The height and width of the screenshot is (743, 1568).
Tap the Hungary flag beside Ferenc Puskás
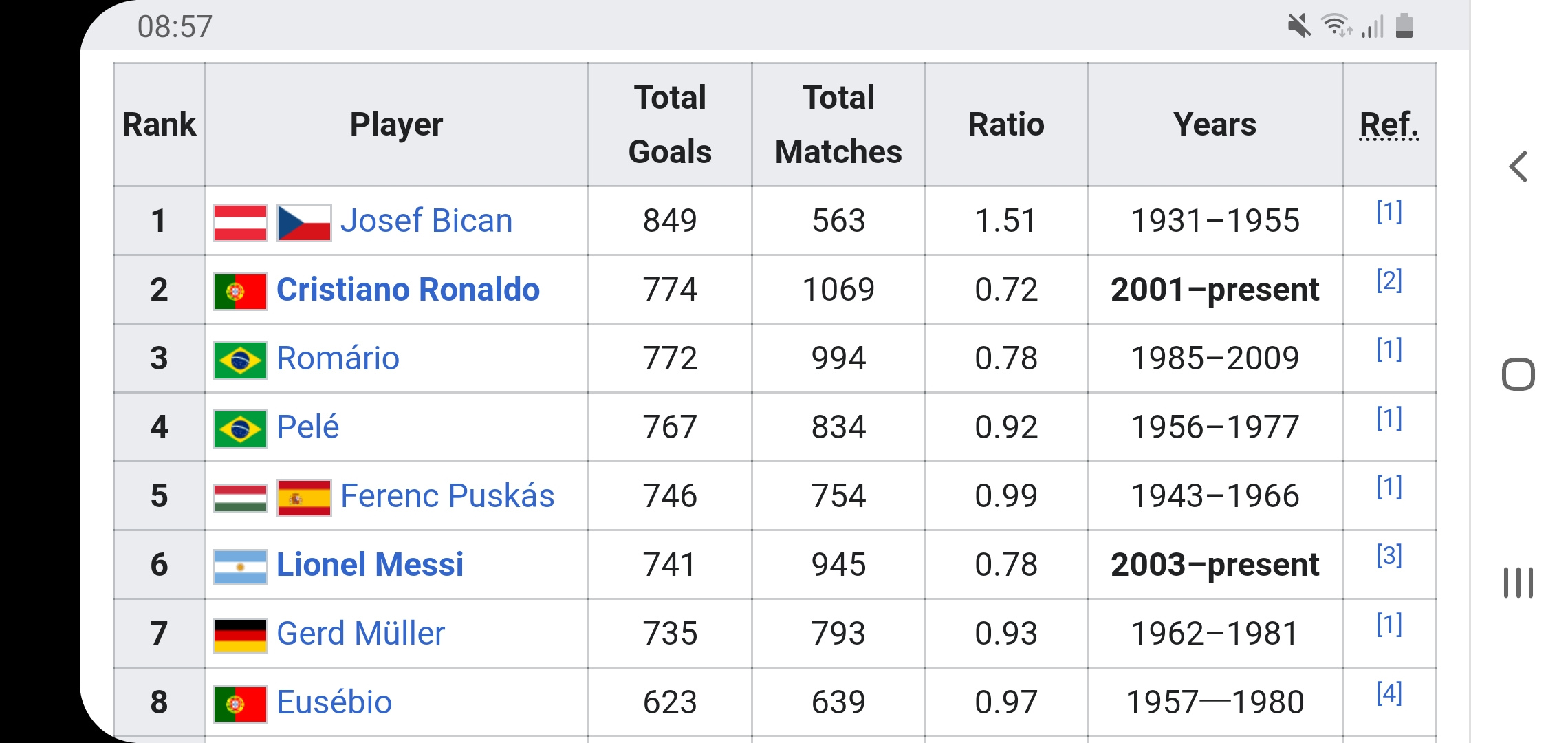pyautogui.click(x=240, y=497)
